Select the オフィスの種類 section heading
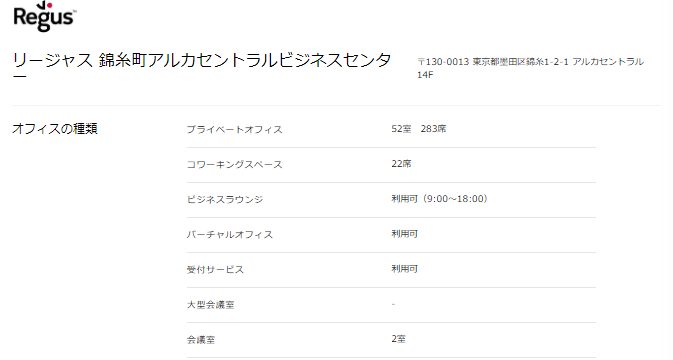 pos(55,129)
